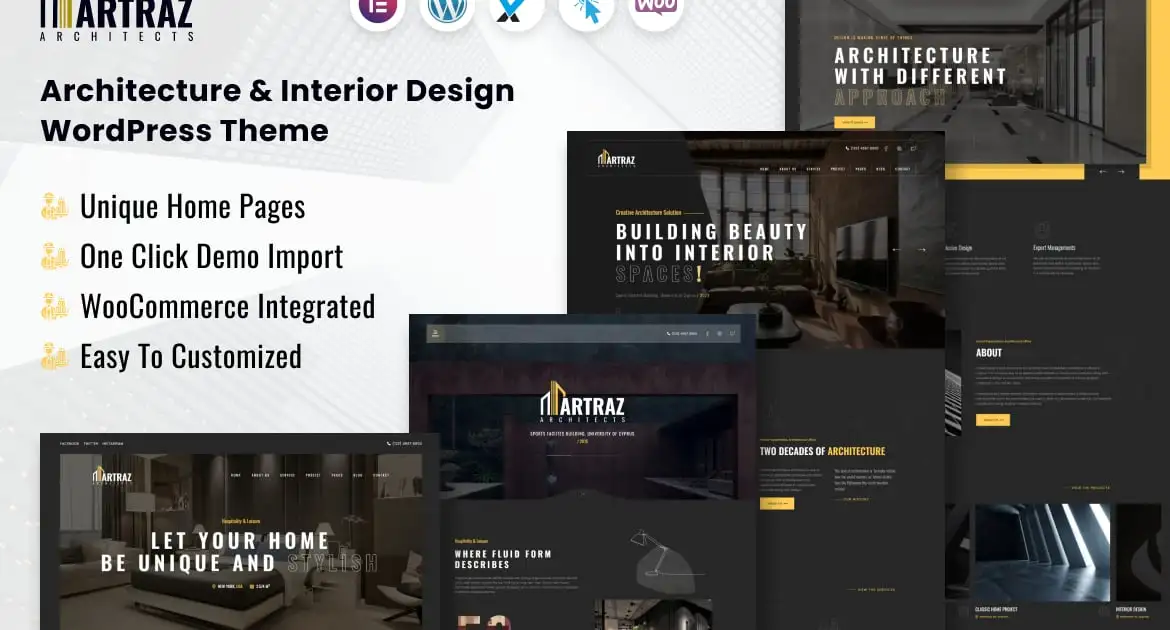Viewport: 1170px width, 630px height.
Task: Click the View The Projects link
Action: [1090, 488]
